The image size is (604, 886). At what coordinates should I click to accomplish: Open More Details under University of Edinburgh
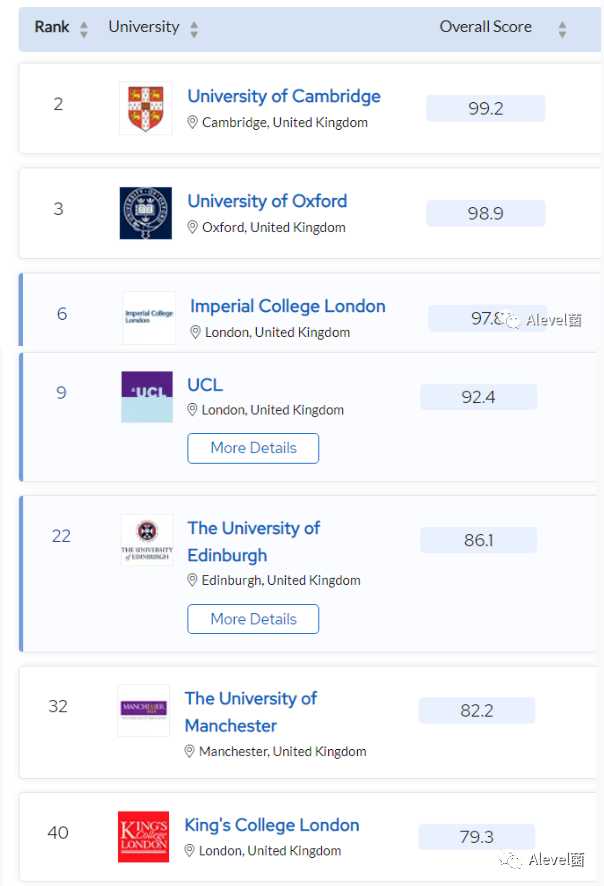click(253, 619)
